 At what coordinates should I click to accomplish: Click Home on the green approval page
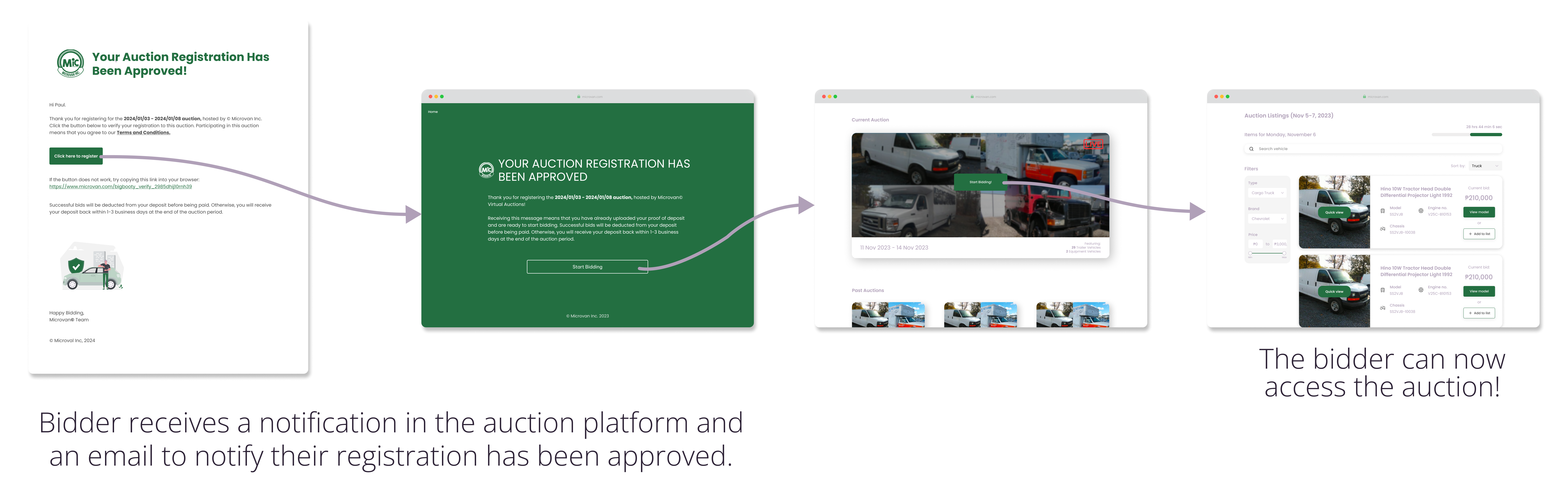click(432, 112)
